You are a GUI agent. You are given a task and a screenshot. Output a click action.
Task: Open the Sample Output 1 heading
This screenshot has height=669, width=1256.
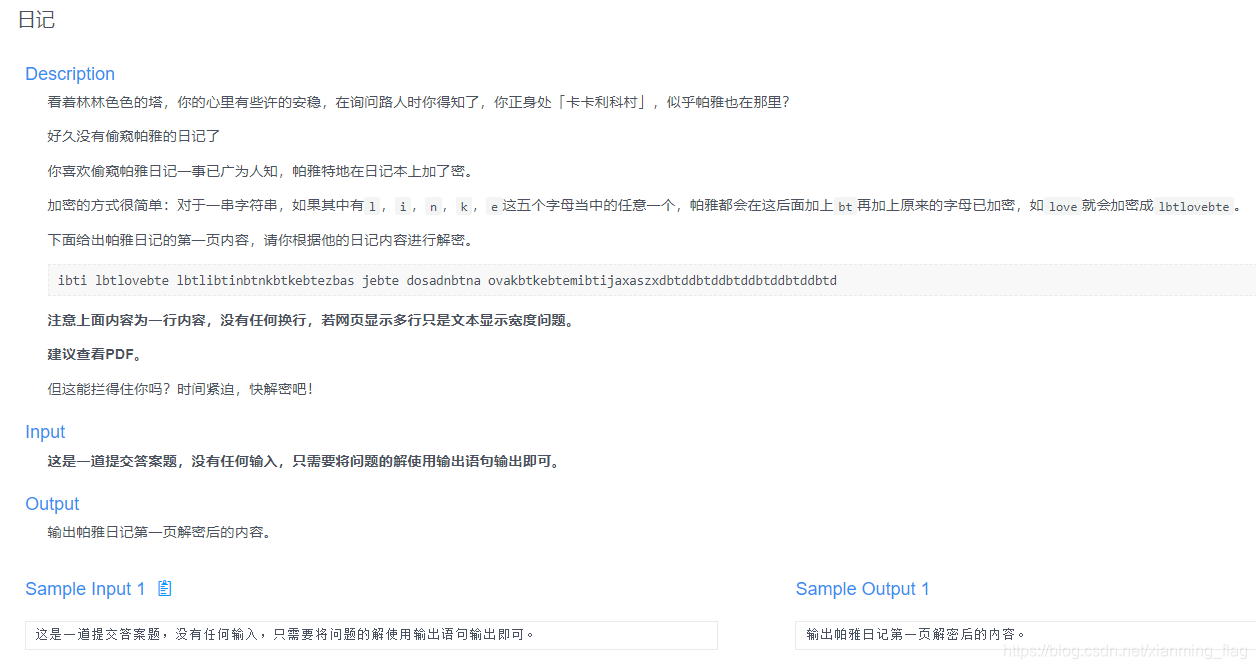tap(863, 588)
